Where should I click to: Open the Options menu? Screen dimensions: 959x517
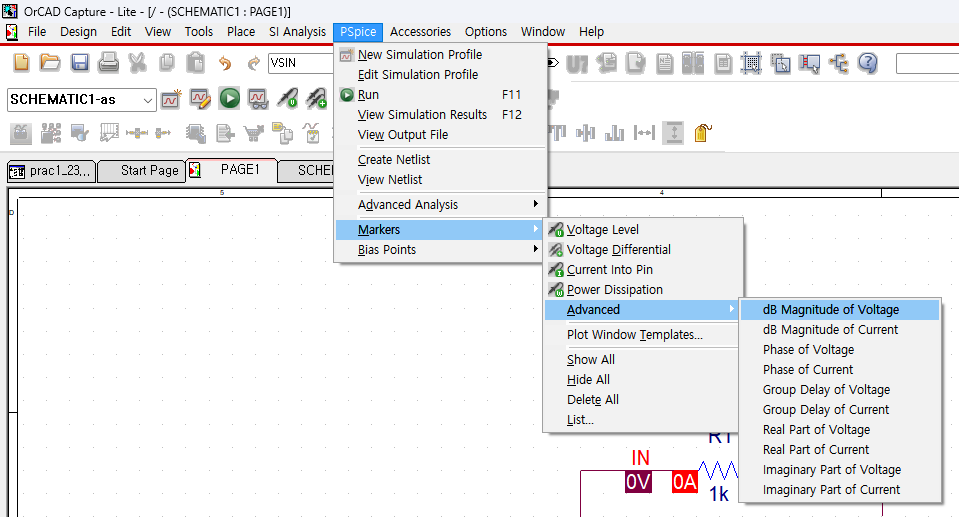click(x=486, y=32)
